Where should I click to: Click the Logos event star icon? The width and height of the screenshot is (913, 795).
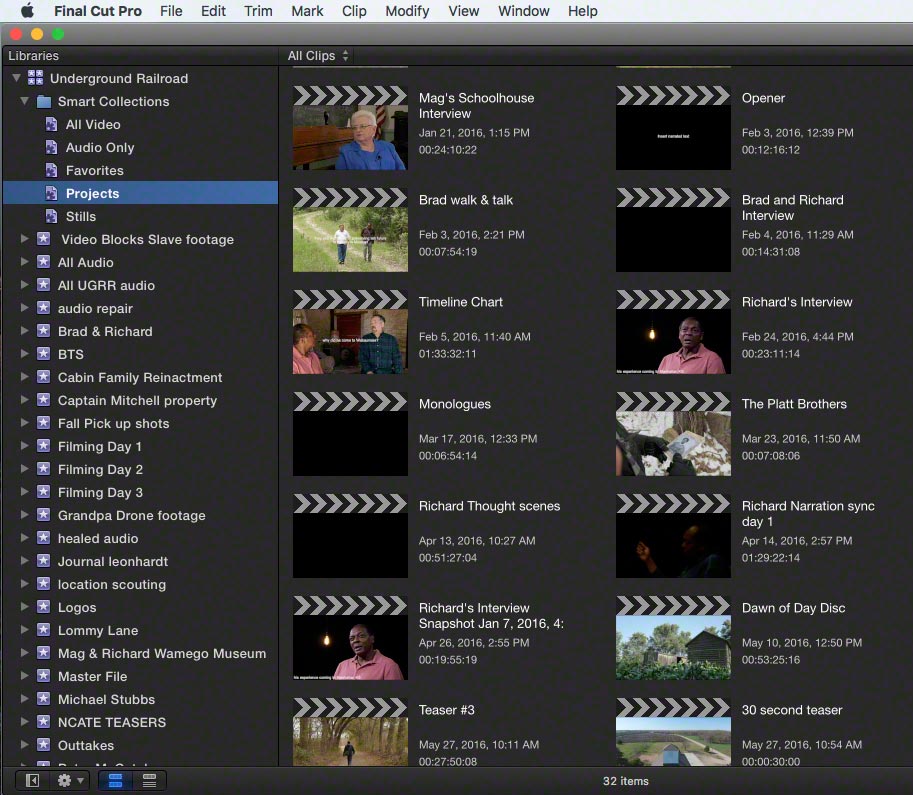point(44,607)
